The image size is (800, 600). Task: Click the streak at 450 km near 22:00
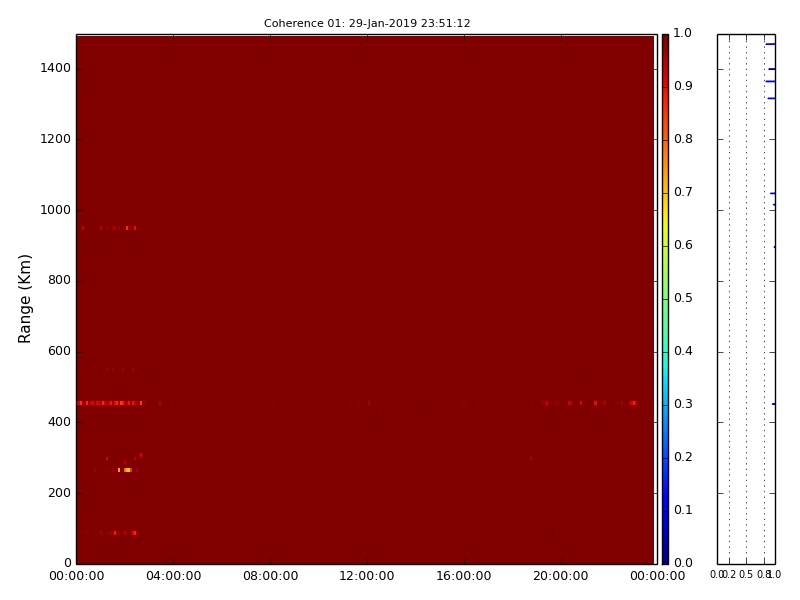[590, 403]
